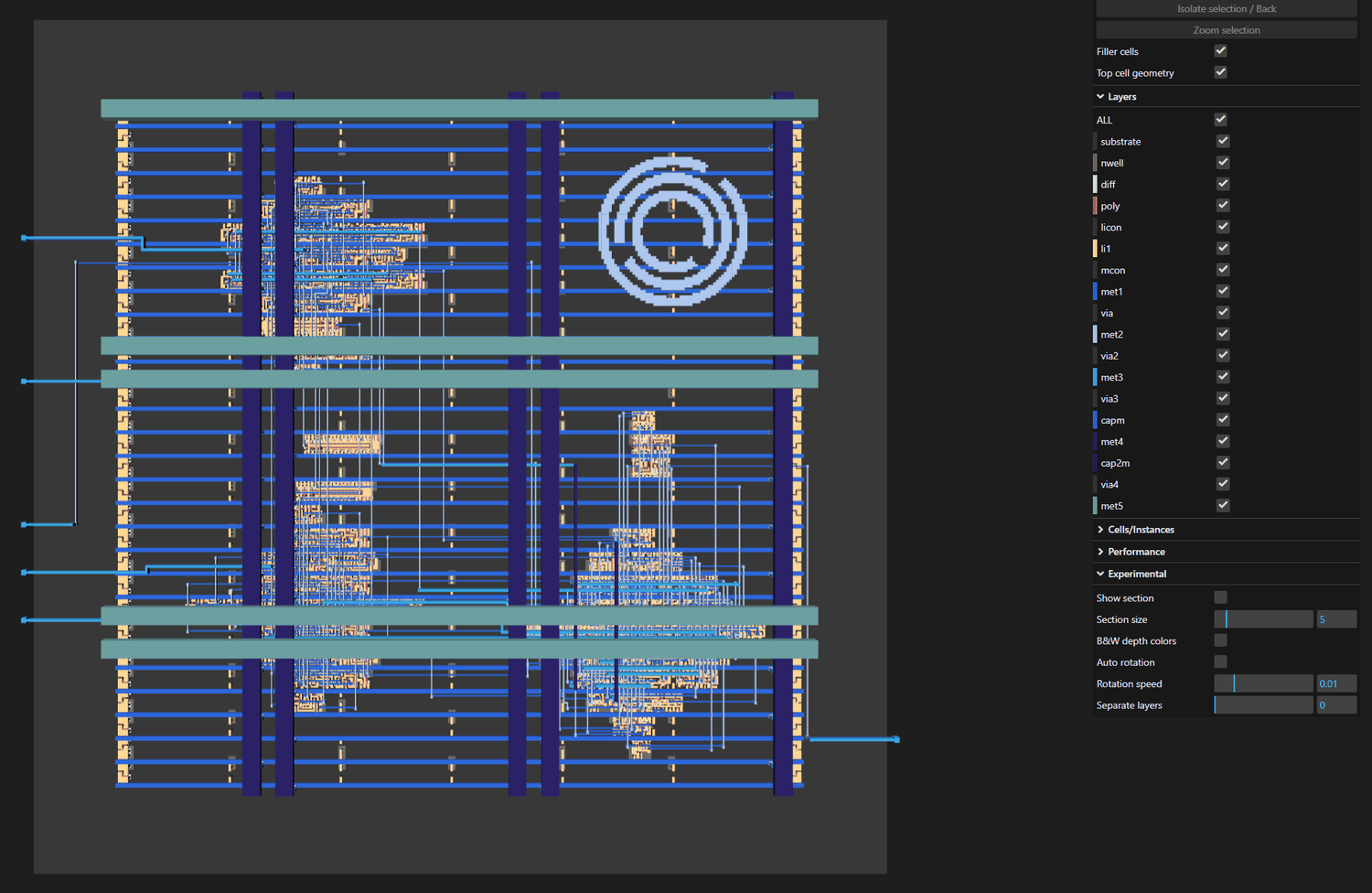The image size is (1372, 893).
Task: Toggle via2 layer visibility
Action: coord(1223,356)
